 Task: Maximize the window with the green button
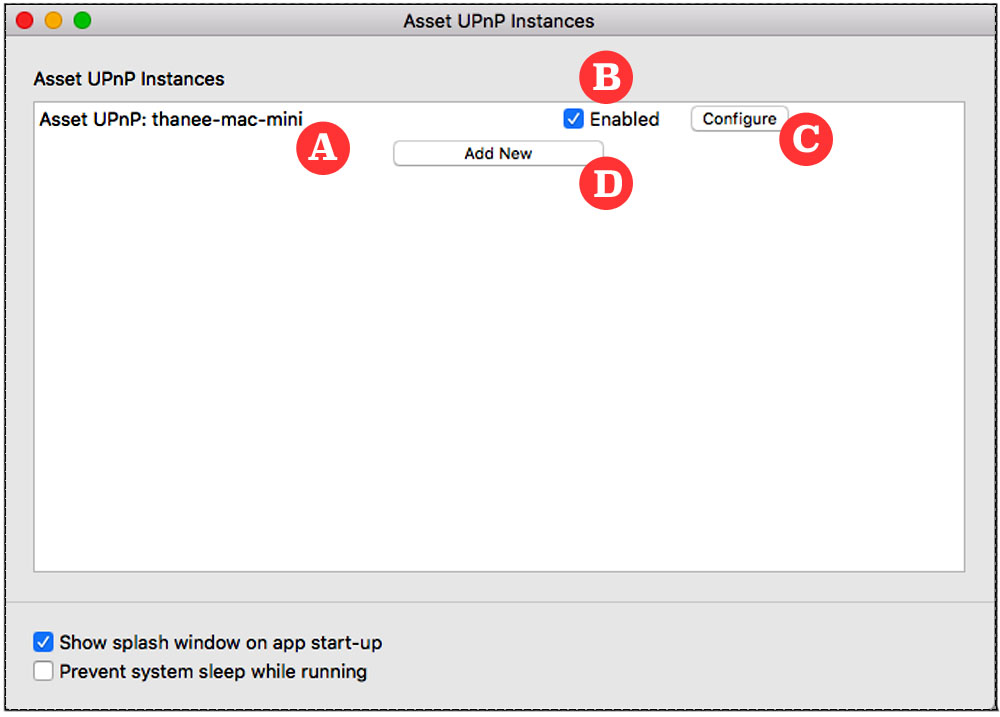(82, 20)
